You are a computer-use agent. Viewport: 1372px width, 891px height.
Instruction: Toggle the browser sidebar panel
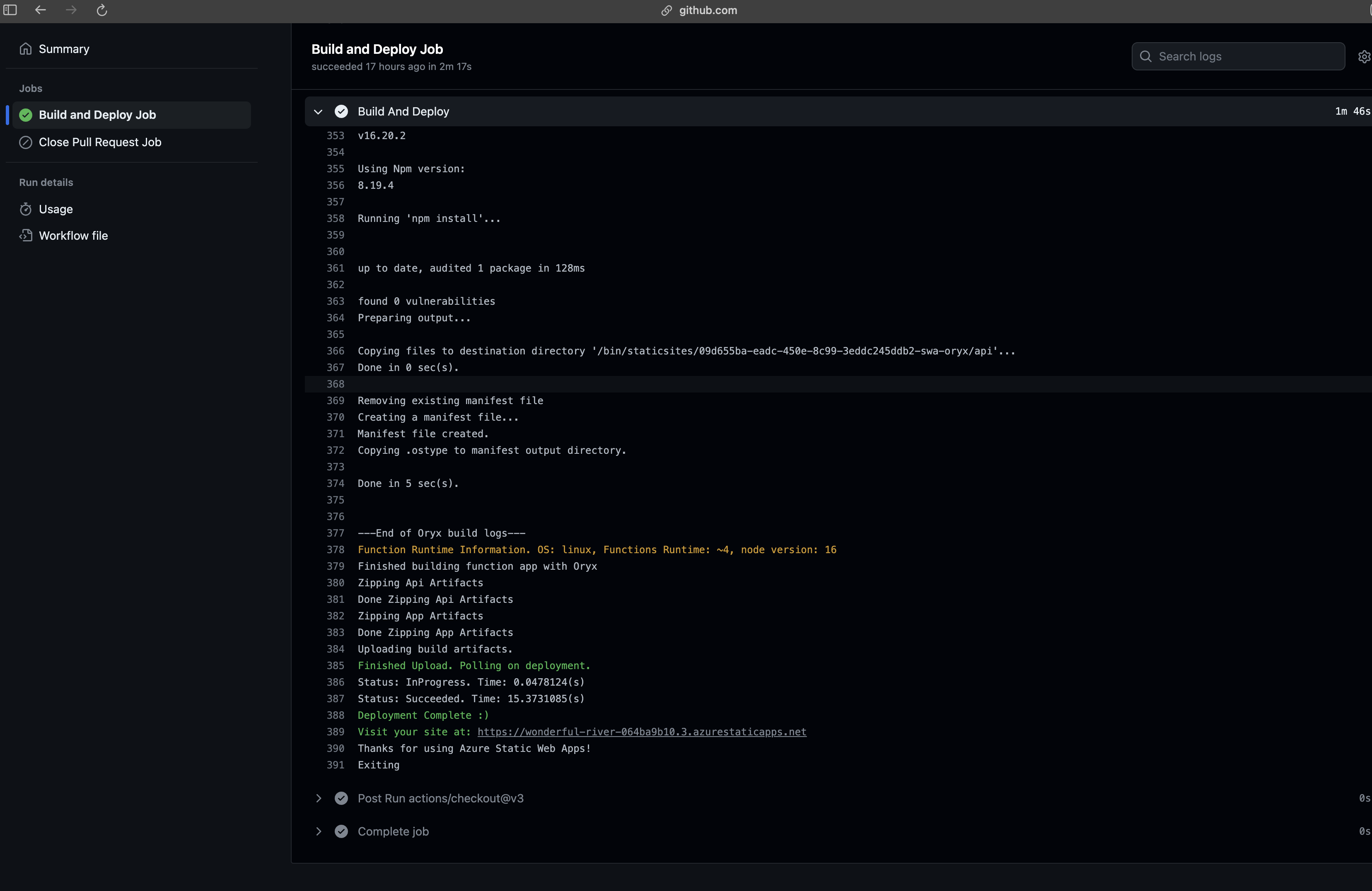pyautogui.click(x=10, y=10)
